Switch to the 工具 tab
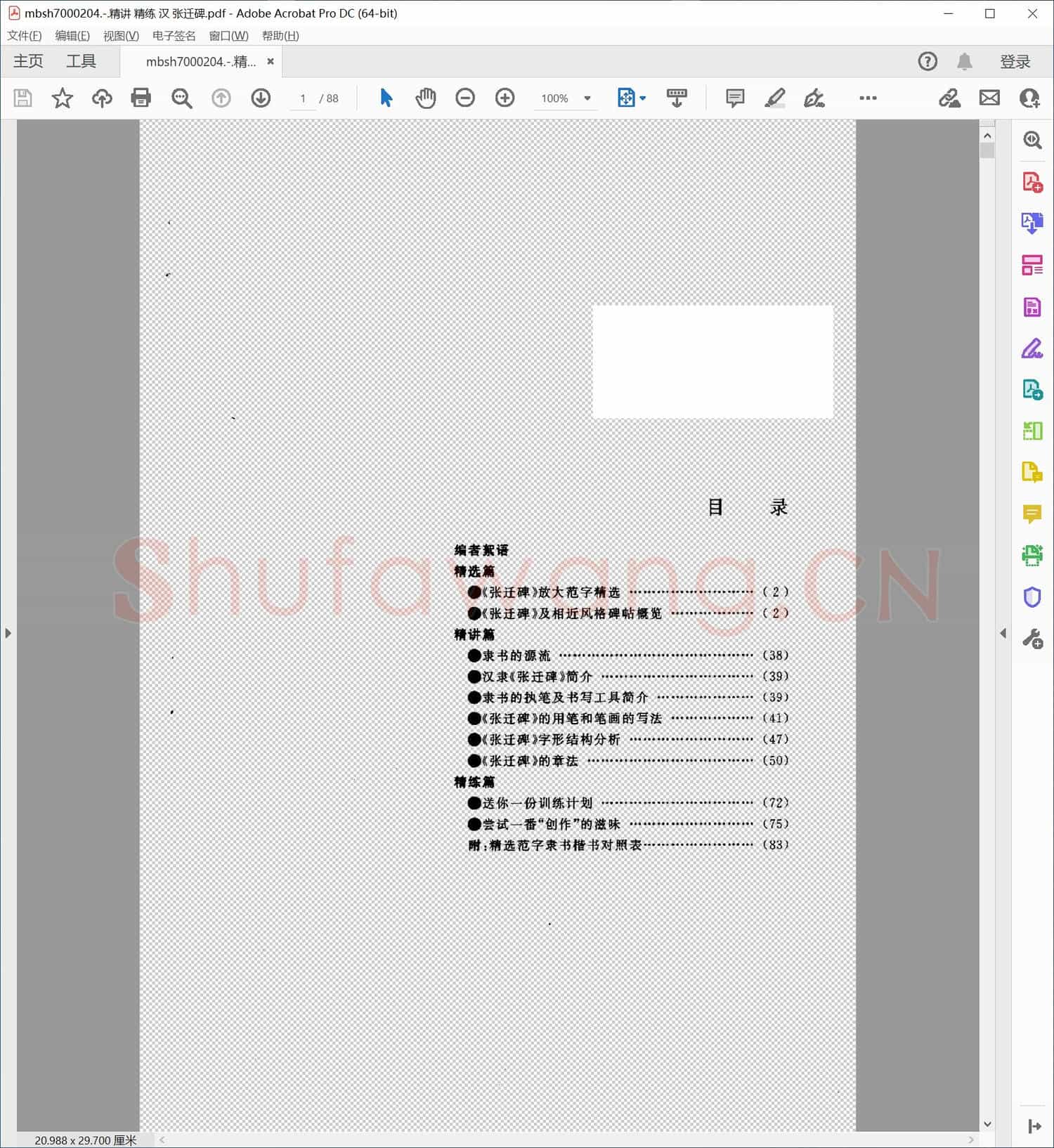Image resolution: width=1054 pixels, height=1148 pixels. pos(81,62)
